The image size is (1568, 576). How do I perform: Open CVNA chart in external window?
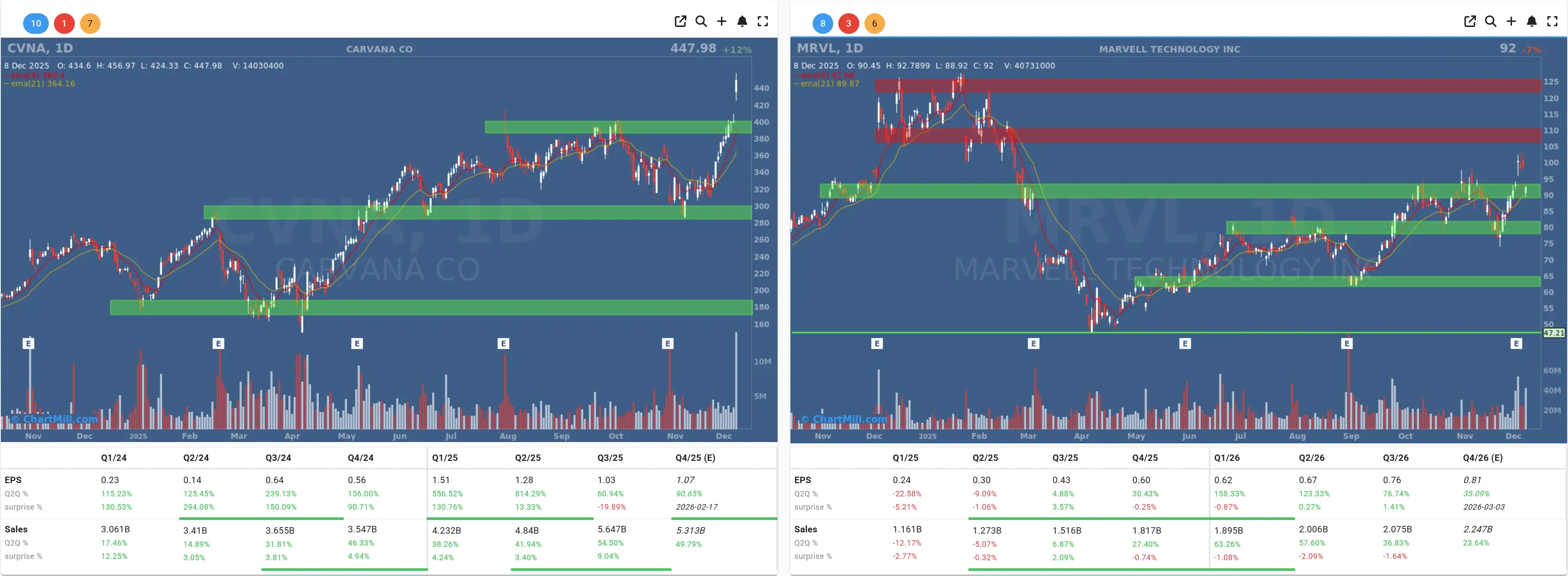click(680, 21)
